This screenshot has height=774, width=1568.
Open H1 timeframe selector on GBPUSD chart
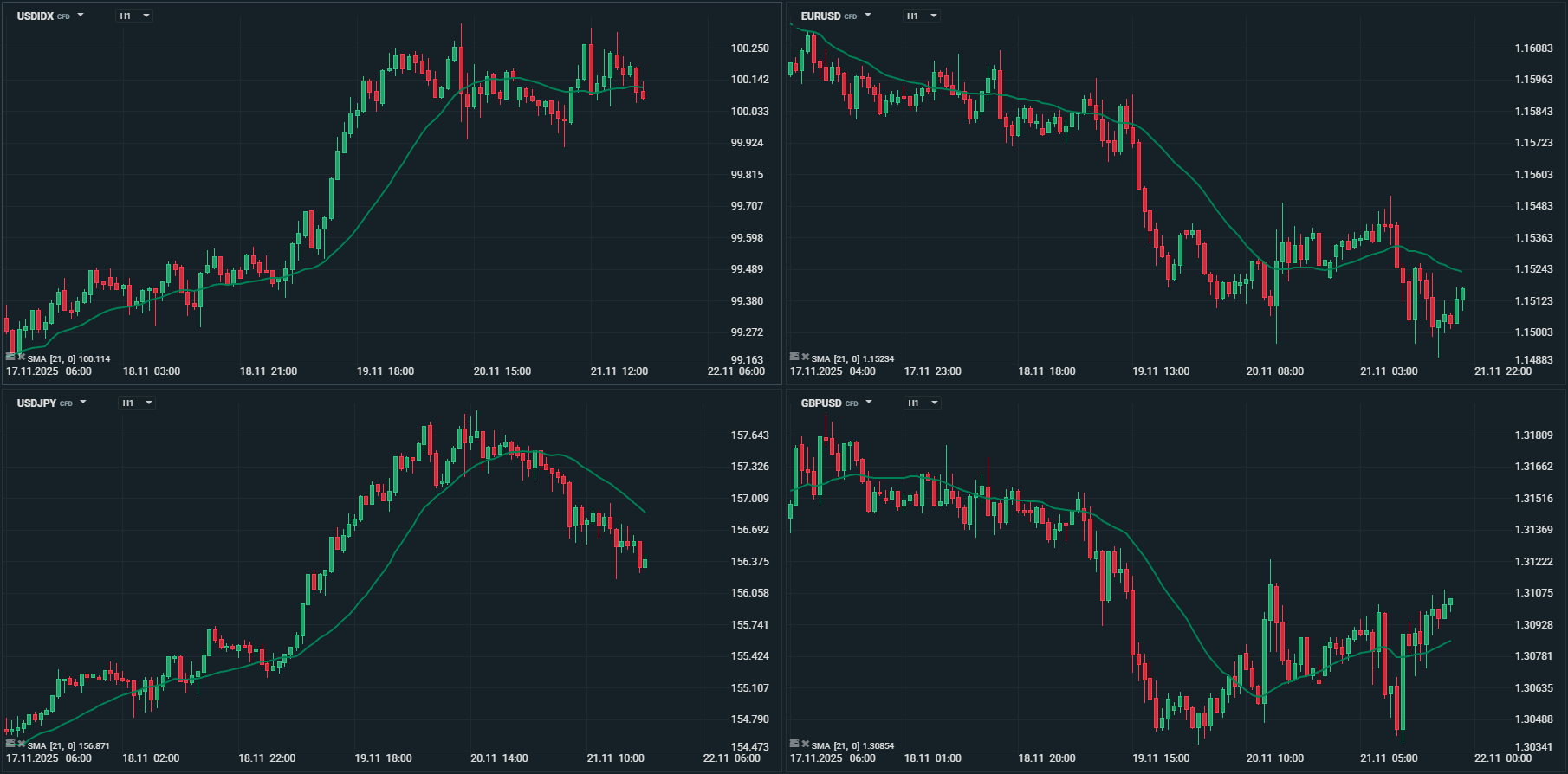[x=923, y=403]
